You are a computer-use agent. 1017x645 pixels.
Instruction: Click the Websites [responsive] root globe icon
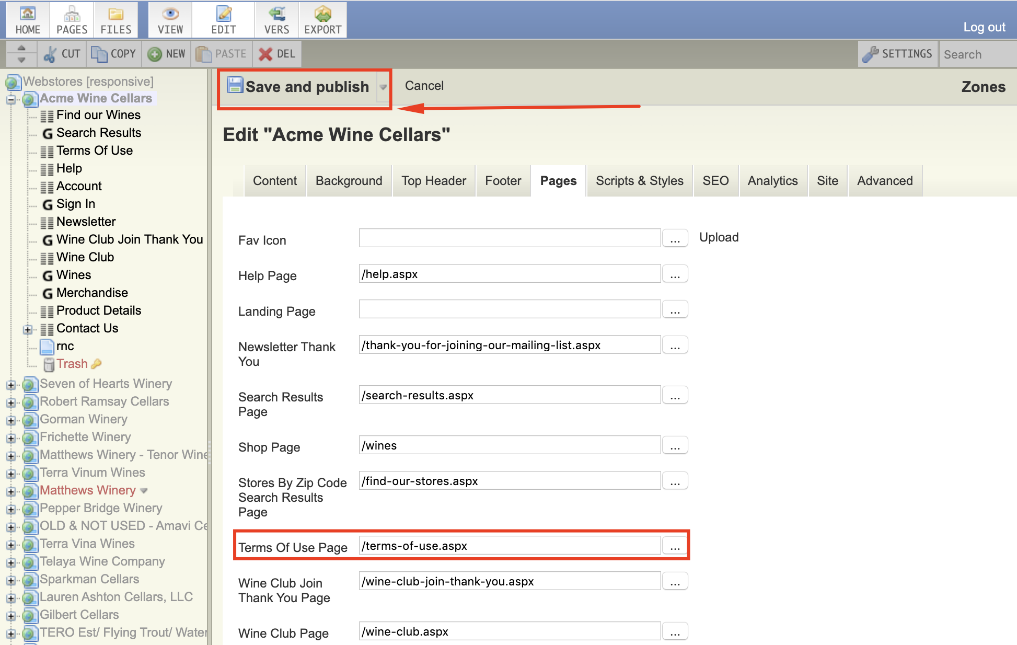(13, 82)
